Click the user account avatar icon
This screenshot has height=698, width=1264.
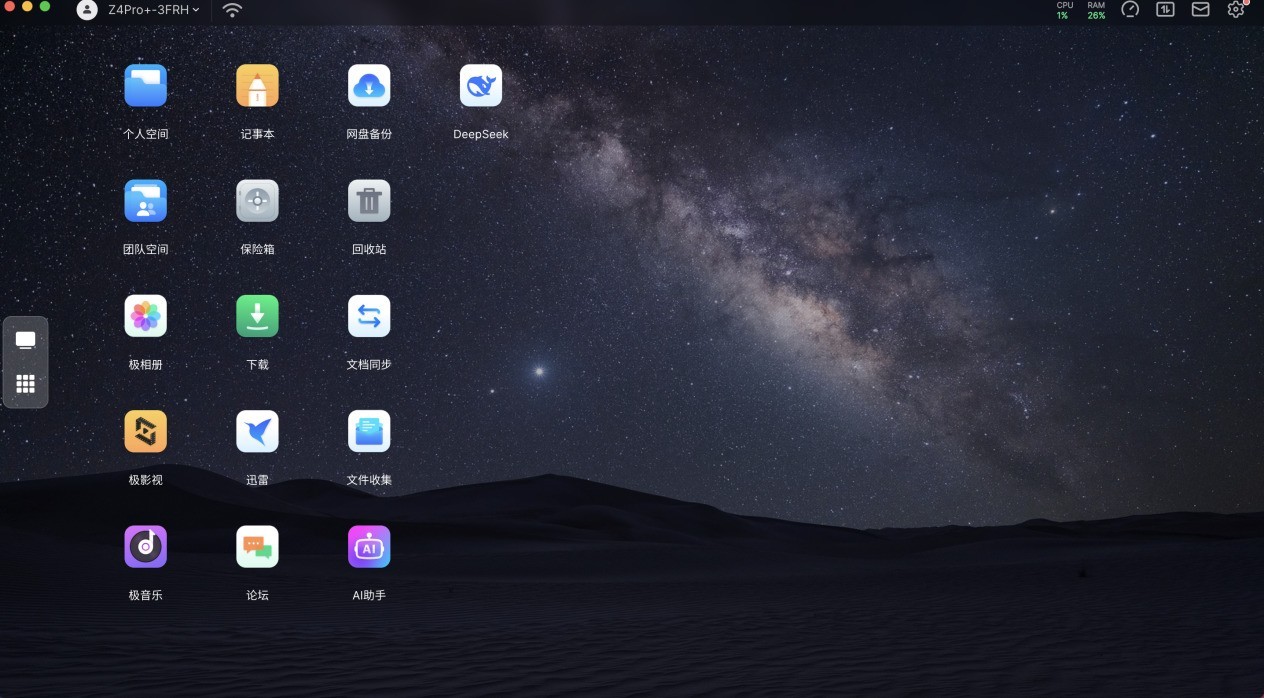87,10
